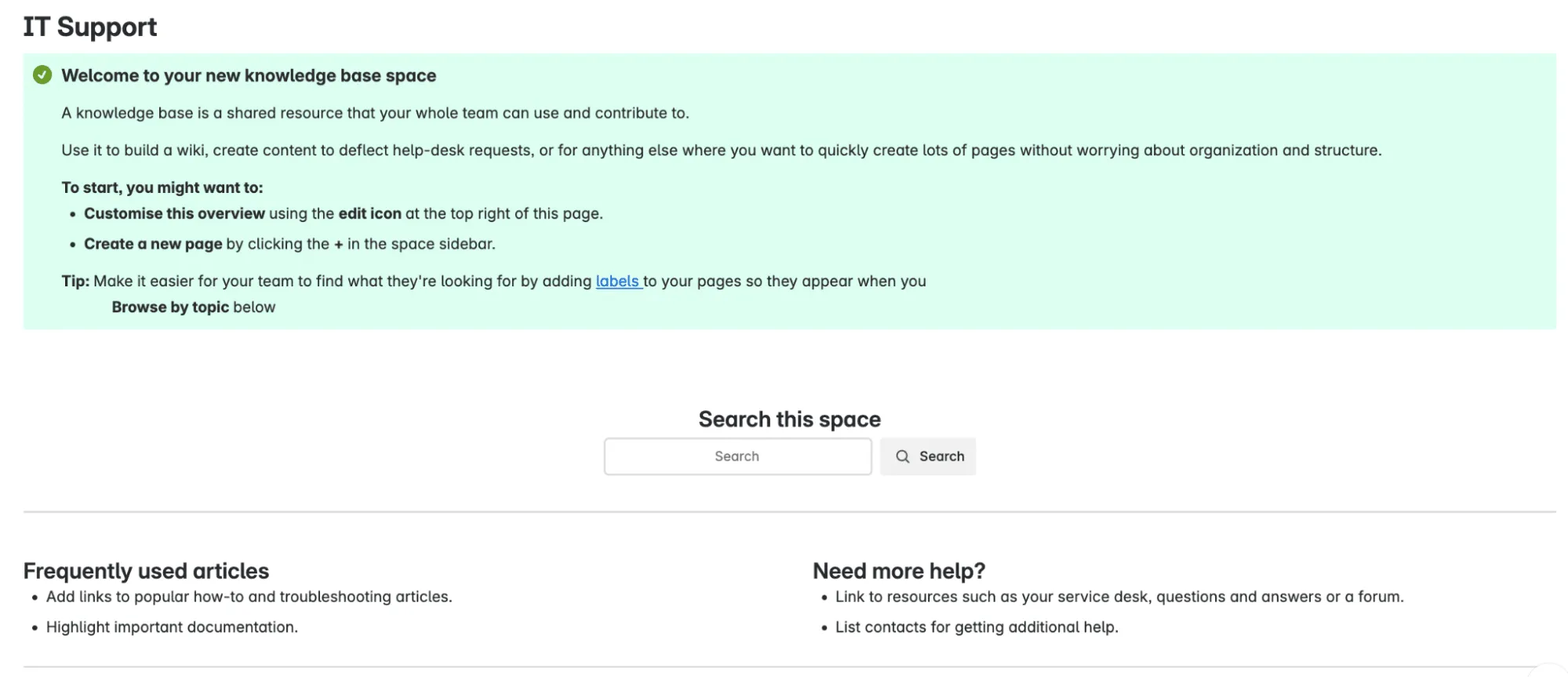Focus the Search this space input field
Screen dimensions: 1568x677
[737, 457]
